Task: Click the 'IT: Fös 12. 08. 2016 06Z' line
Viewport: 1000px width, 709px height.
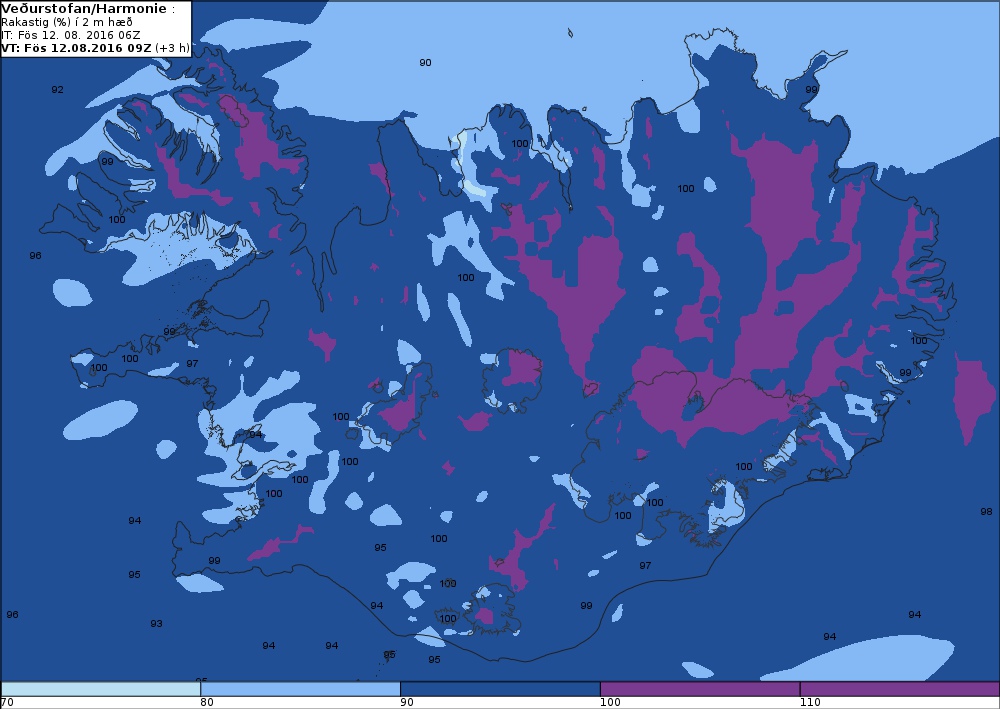Action: click(x=71, y=35)
